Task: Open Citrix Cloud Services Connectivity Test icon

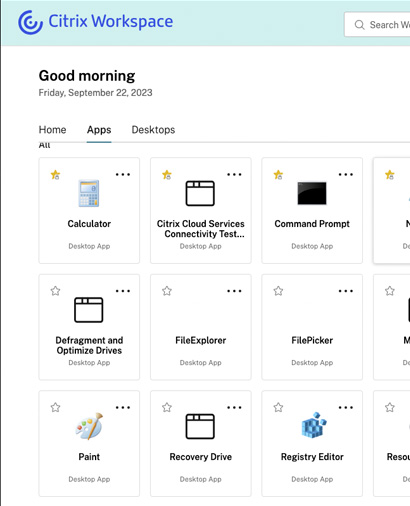Action: [200, 193]
